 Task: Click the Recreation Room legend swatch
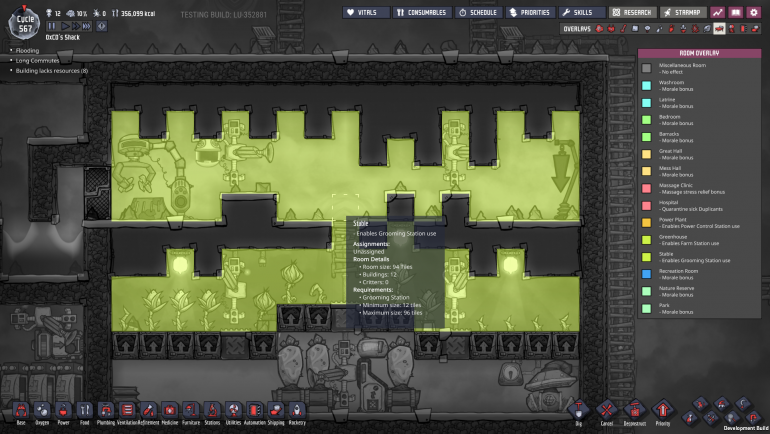[x=647, y=274]
